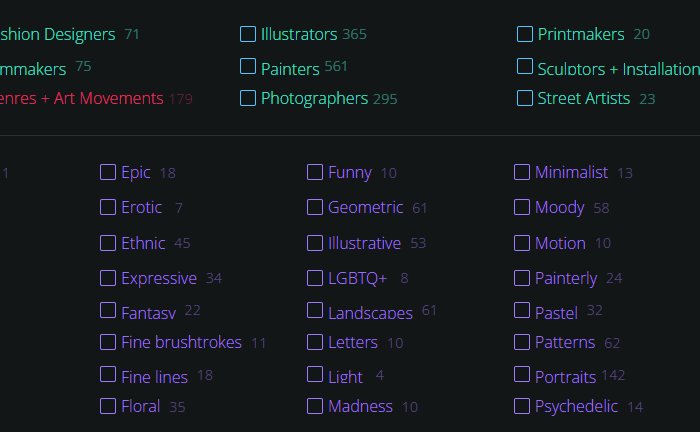The height and width of the screenshot is (432, 700).
Task: Select the Fantasy checkbox
Action: click(108, 310)
